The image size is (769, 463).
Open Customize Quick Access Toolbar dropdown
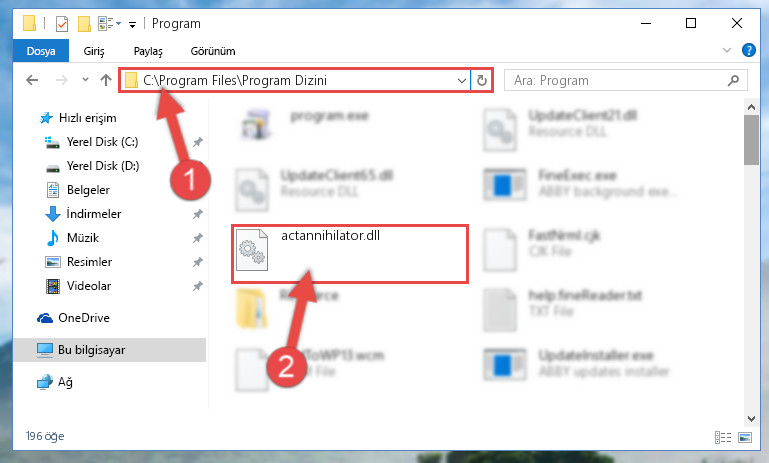point(132,24)
